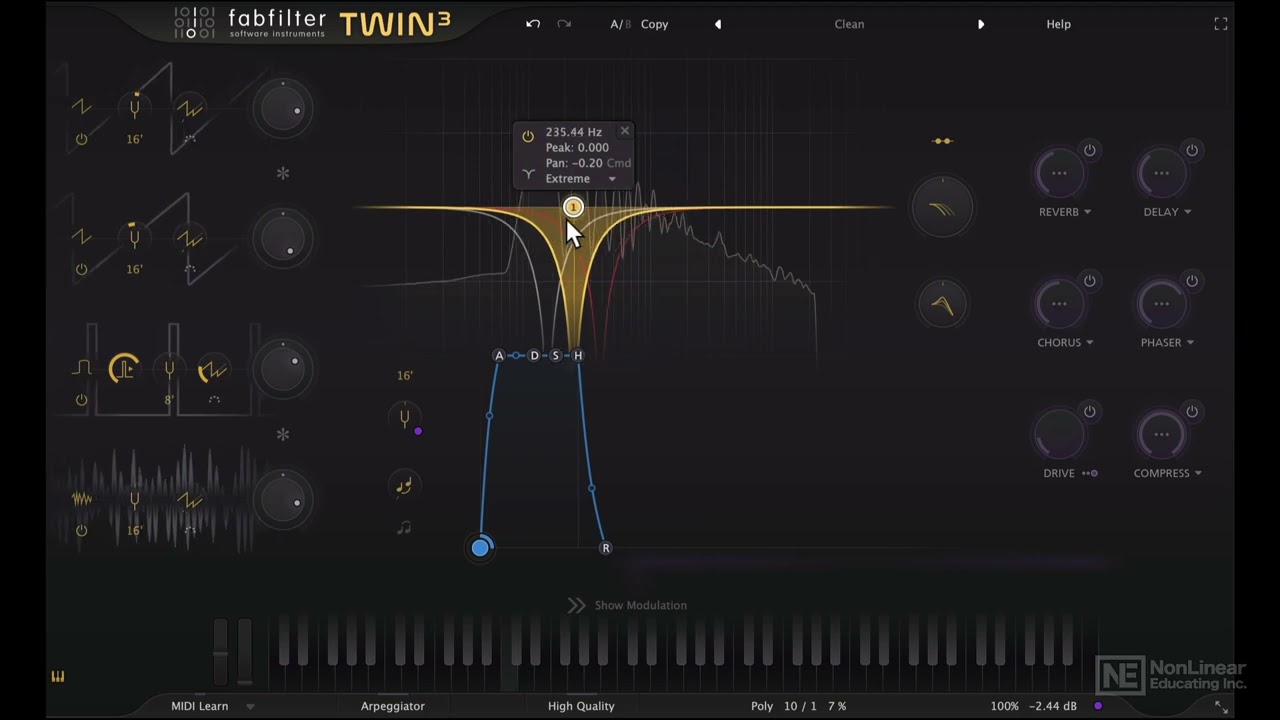Click the portamento note icon in center column
This screenshot has width=1280, height=720.
[x=404, y=486]
